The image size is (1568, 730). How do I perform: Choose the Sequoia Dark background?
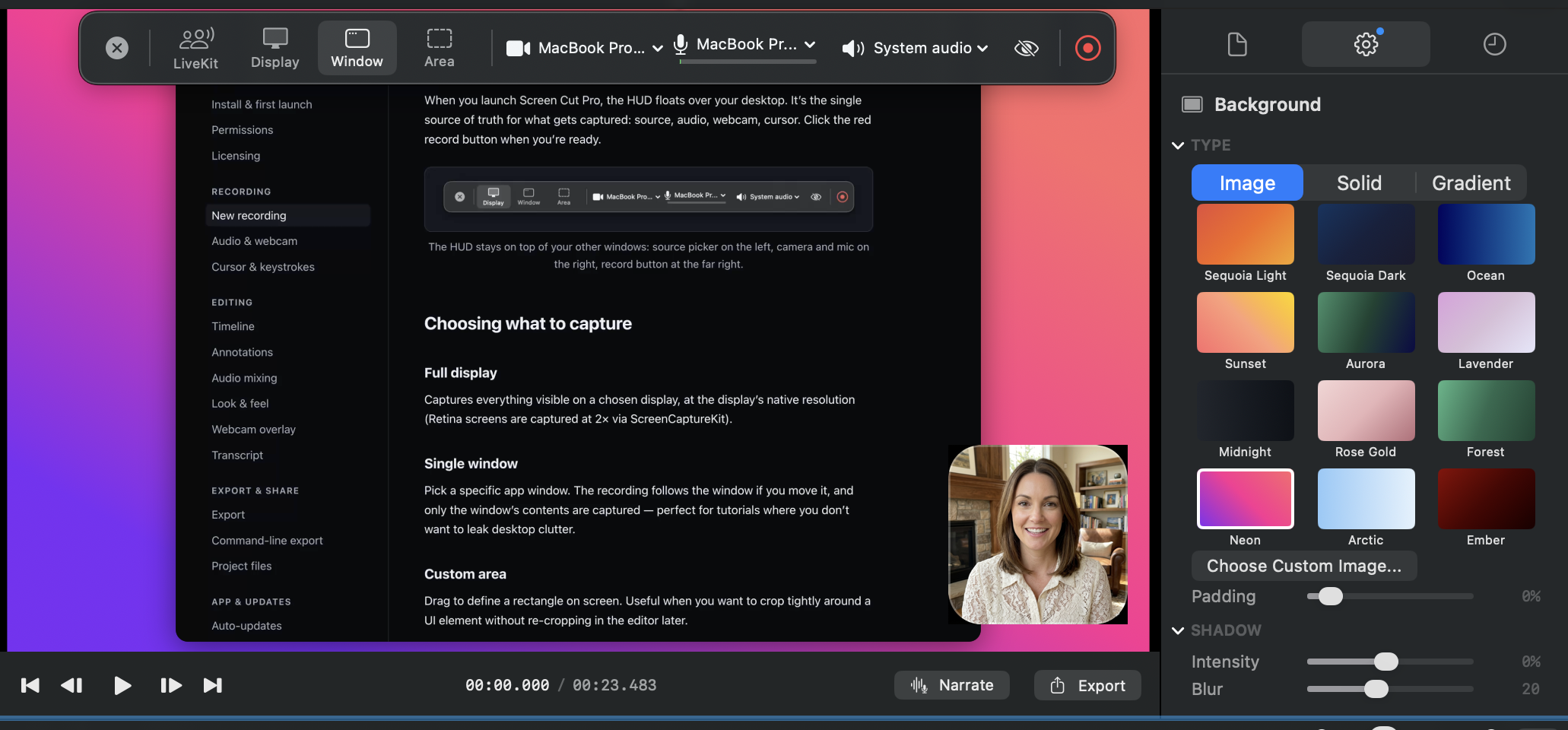[1366, 234]
